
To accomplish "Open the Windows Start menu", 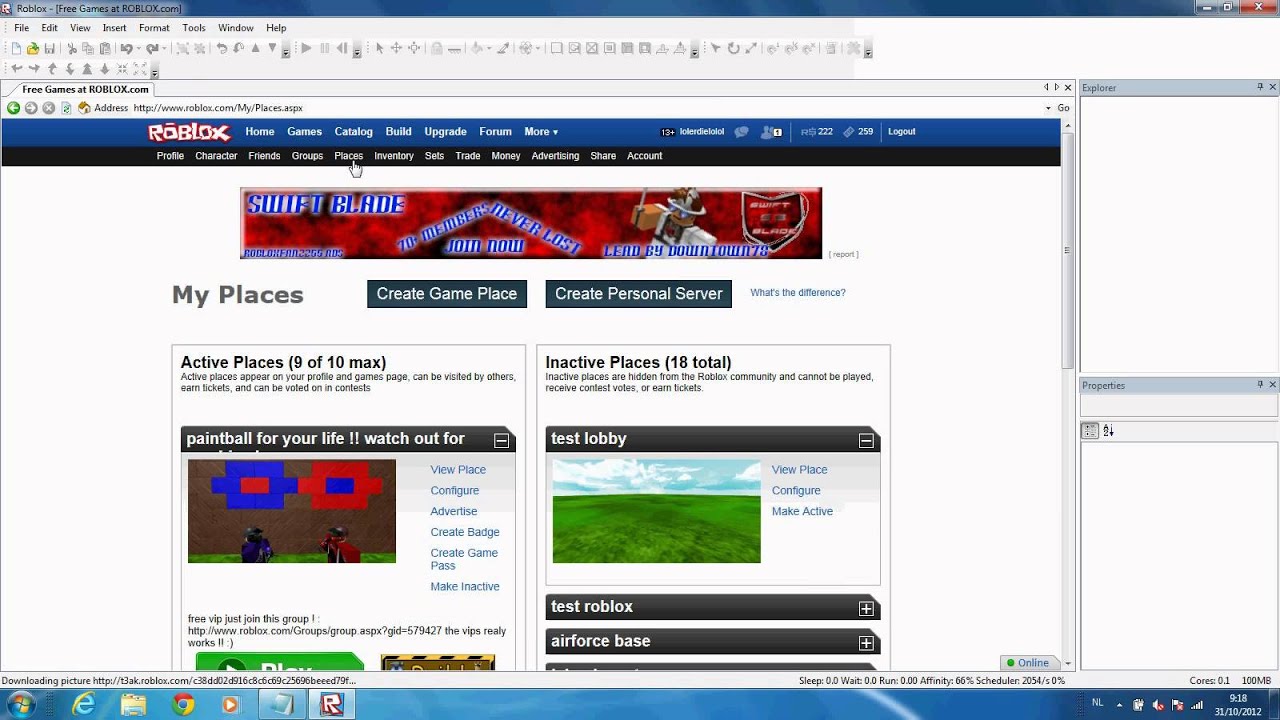I will (x=19, y=705).
